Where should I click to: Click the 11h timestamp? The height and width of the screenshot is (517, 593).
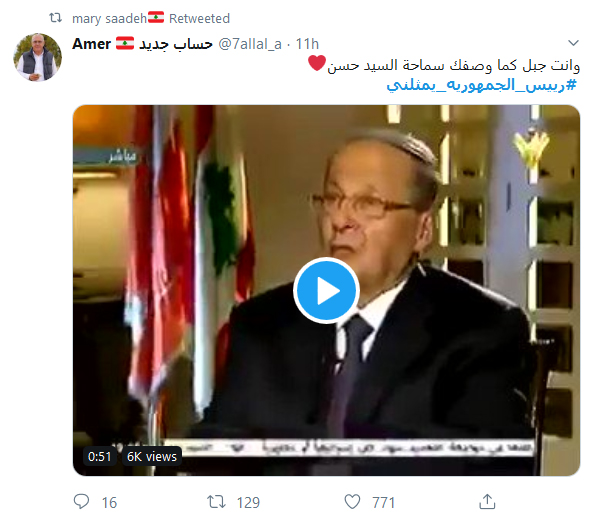click(307, 44)
